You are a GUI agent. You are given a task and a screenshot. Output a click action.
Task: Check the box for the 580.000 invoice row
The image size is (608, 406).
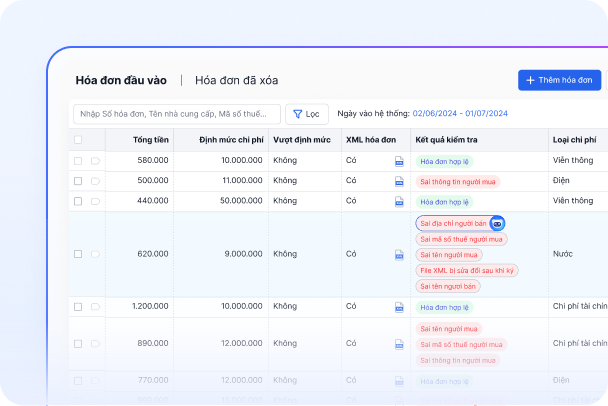pyautogui.click(x=78, y=161)
